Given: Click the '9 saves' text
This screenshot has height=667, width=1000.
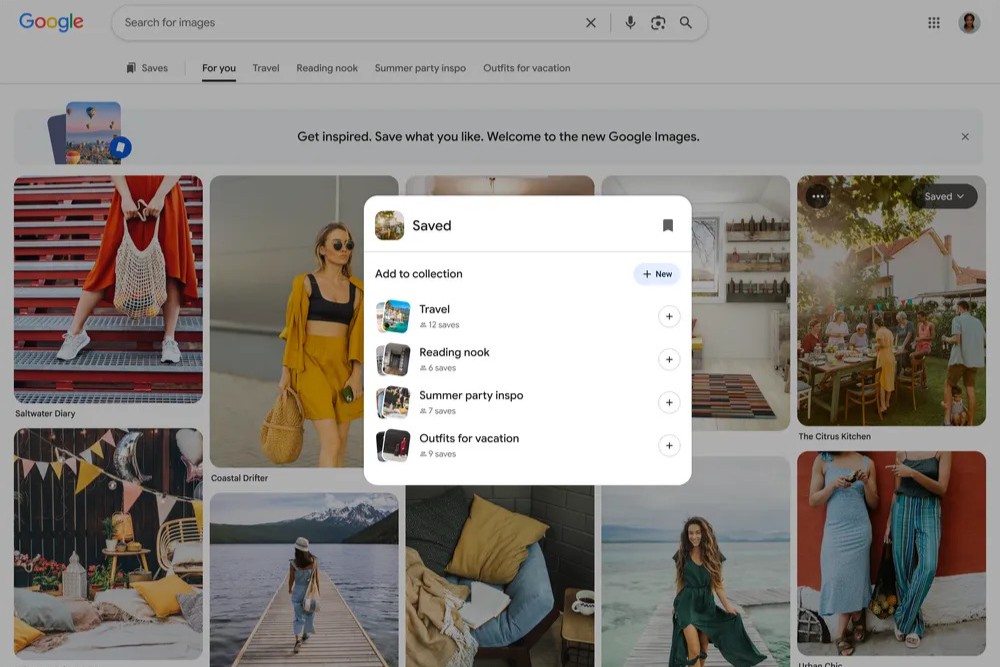Looking at the screenshot, I should click(438, 454).
